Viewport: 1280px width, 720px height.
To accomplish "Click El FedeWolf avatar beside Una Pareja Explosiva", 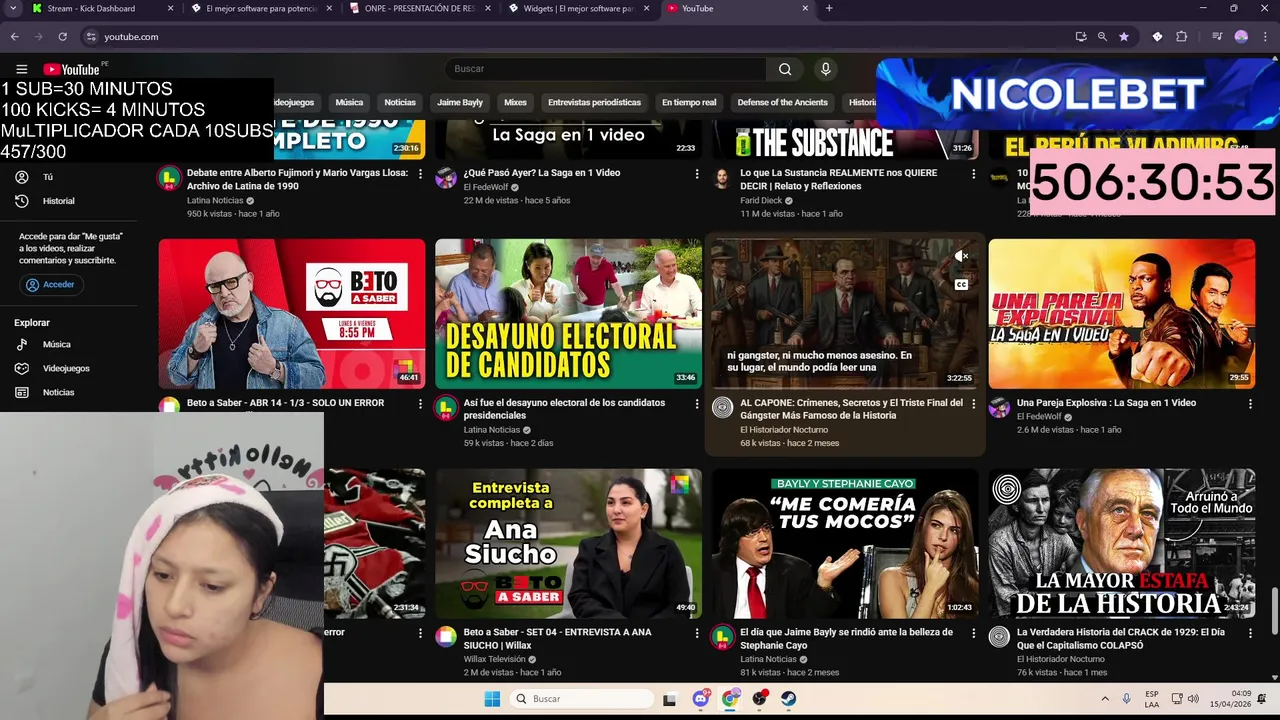I will coord(999,407).
